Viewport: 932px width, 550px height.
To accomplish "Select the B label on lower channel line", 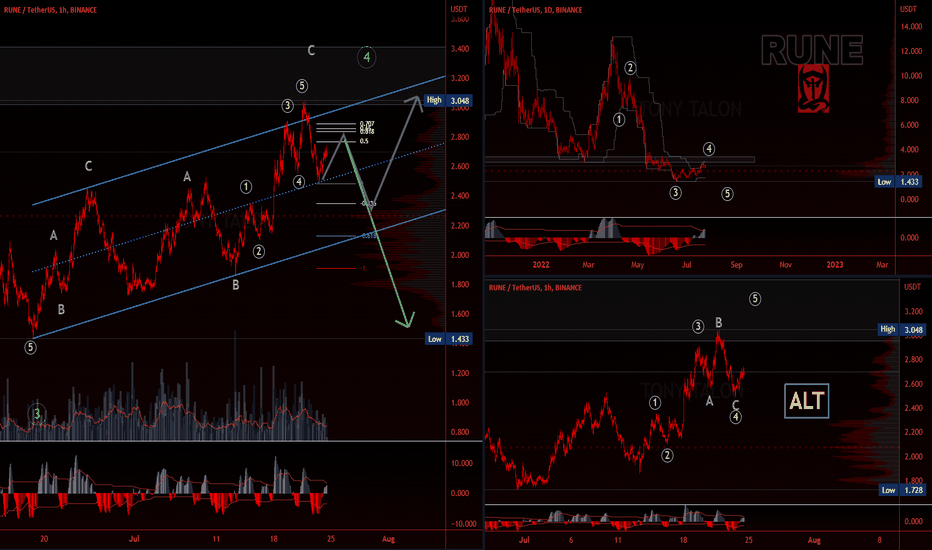I will point(235,285).
